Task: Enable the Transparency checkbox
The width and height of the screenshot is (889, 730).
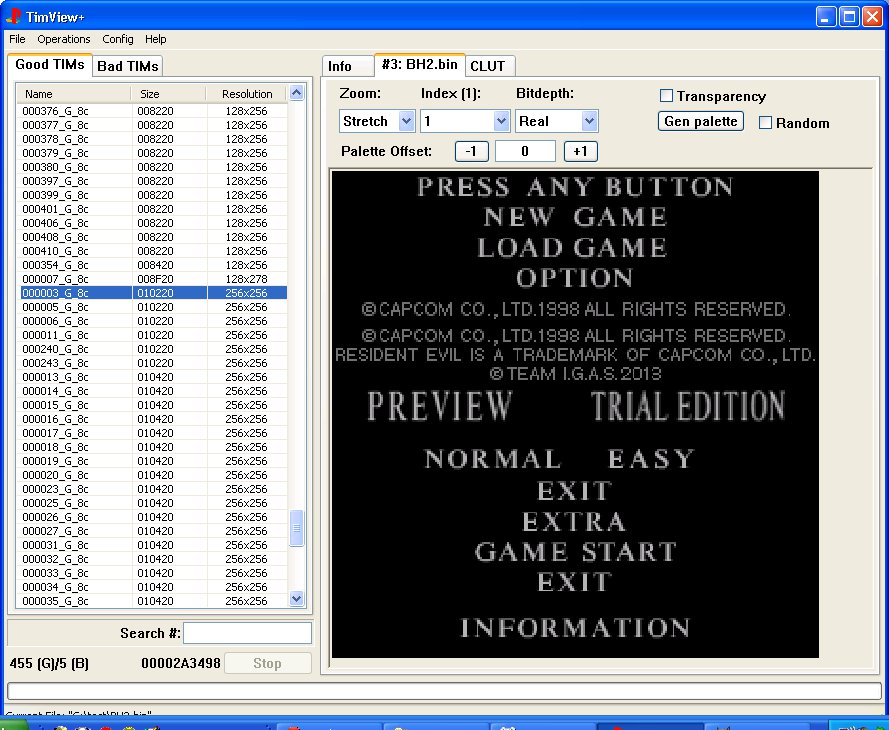Action: [x=666, y=96]
